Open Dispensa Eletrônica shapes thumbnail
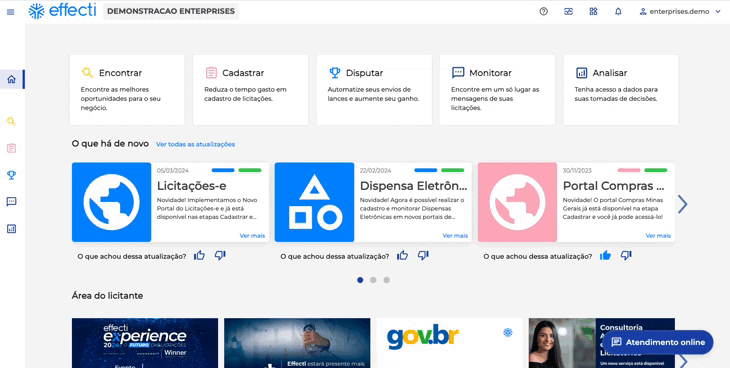This screenshot has height=368, width=730. 314,202
